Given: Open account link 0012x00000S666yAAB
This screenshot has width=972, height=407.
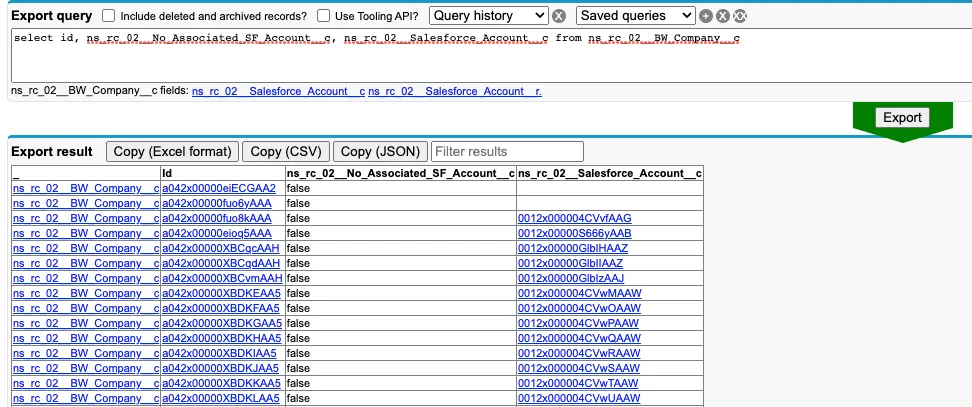Looking at the screenshot, I should tap(575, 234).
